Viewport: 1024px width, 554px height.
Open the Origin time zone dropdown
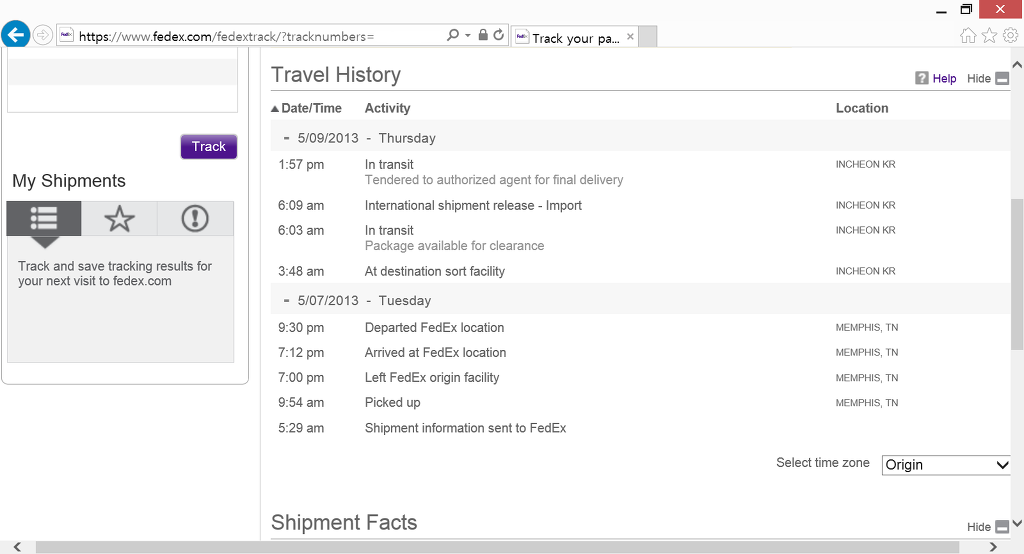point(947,465)
